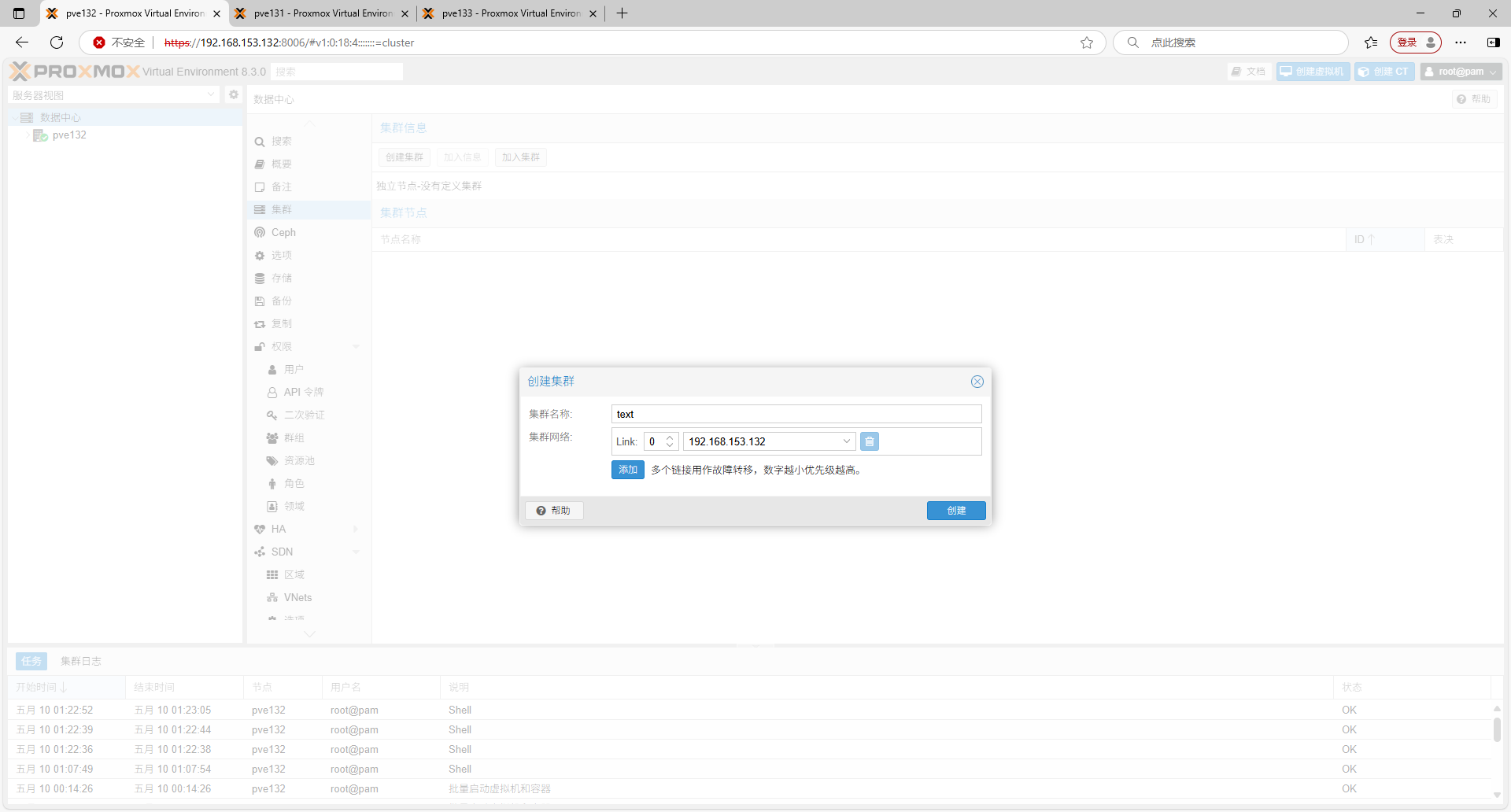1511x812 pixels.
Task: Close the 创建集群 dialog with the X icon
Action: pos(977,382)
